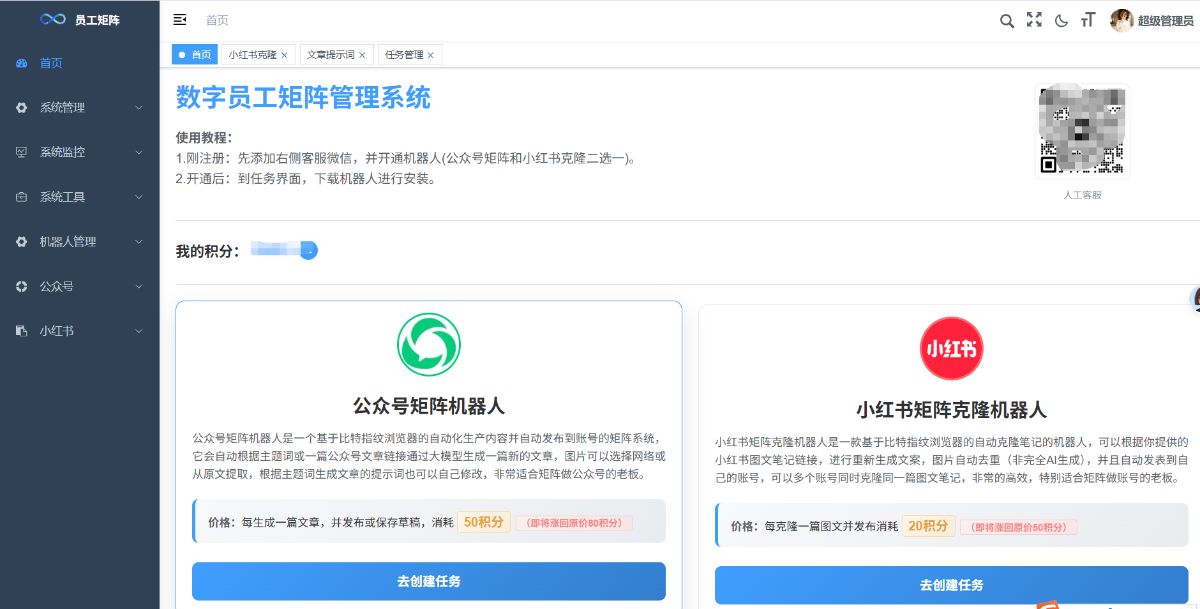This screenshot has height=609, width=1200.
Task: Switch to the 小红书克隆 tab
Action: click(x=254, y=54)
